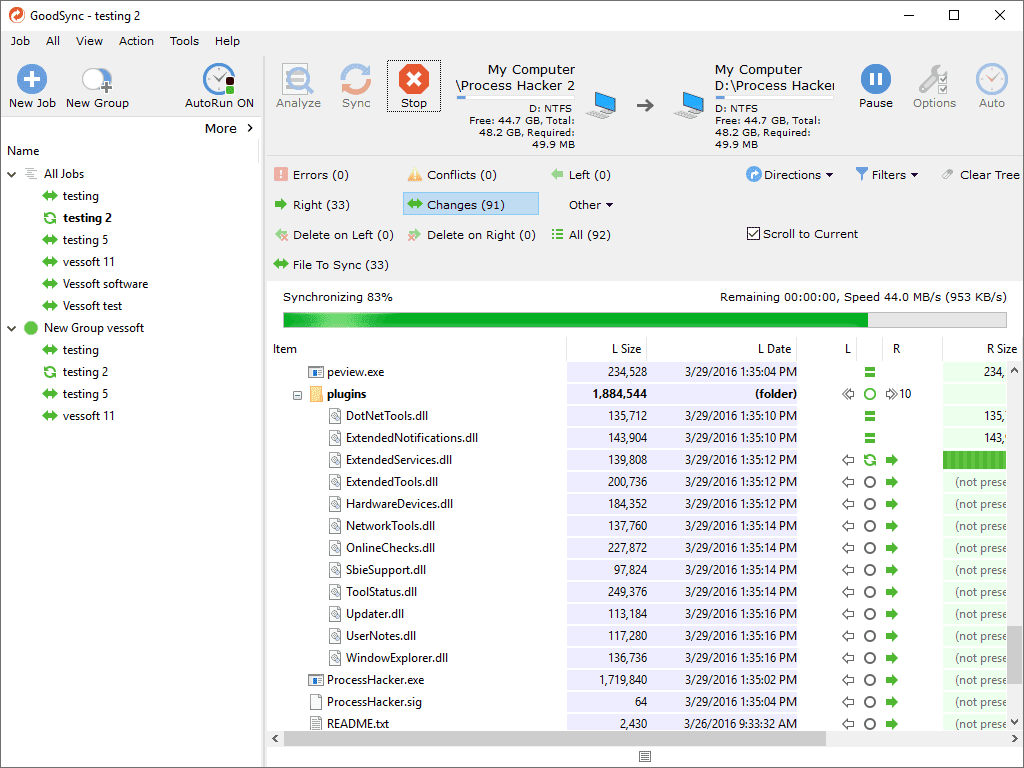Open job Options wrench icon
1024x768 pixels.
(934, 80)
